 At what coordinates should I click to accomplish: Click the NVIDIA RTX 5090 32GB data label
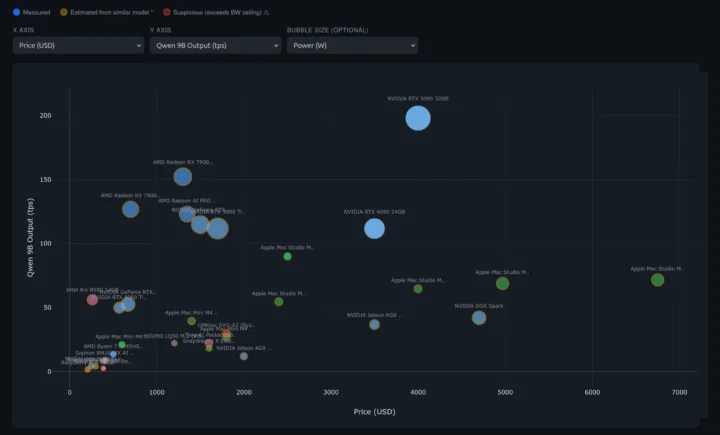[418, 99]
